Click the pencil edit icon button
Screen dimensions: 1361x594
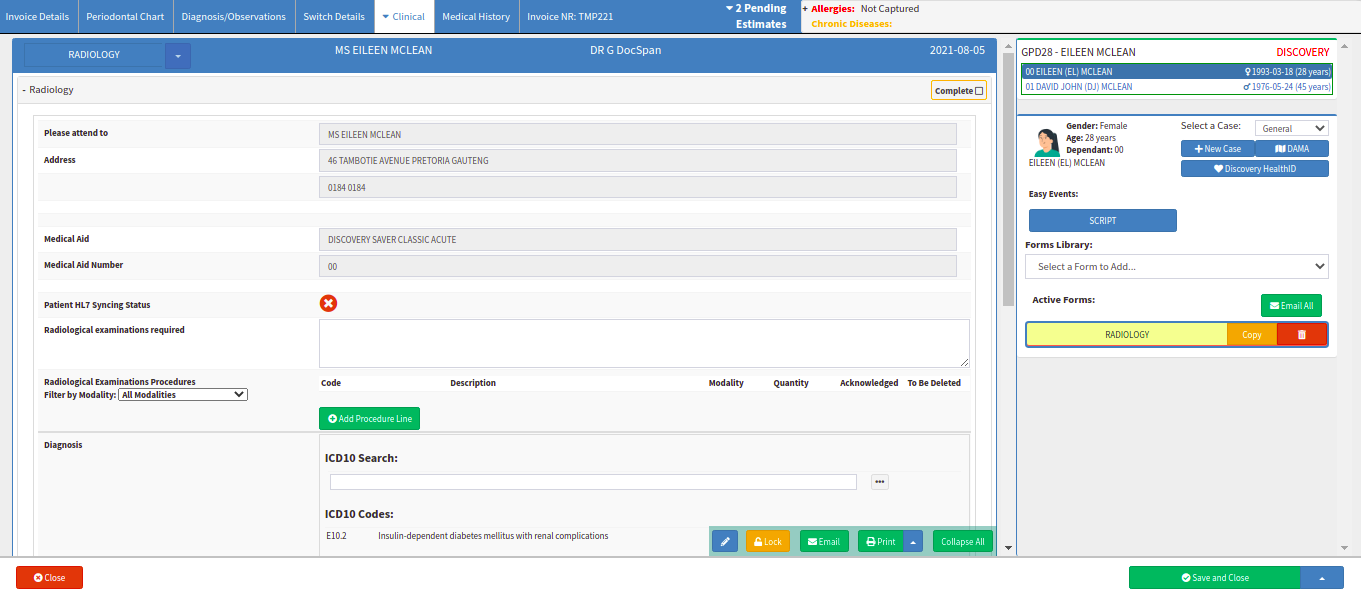tap(725, 541)
